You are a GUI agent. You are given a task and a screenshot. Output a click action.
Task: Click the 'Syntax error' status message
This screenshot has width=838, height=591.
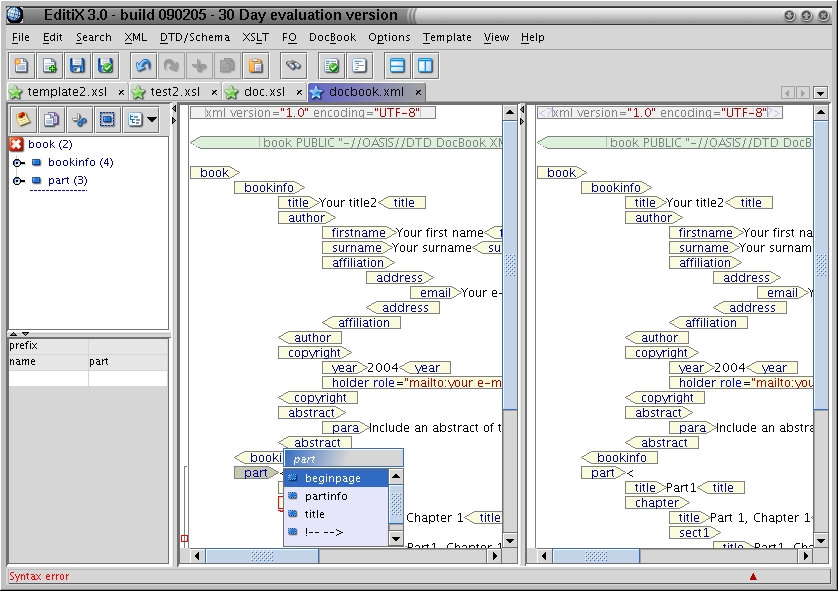39,577
